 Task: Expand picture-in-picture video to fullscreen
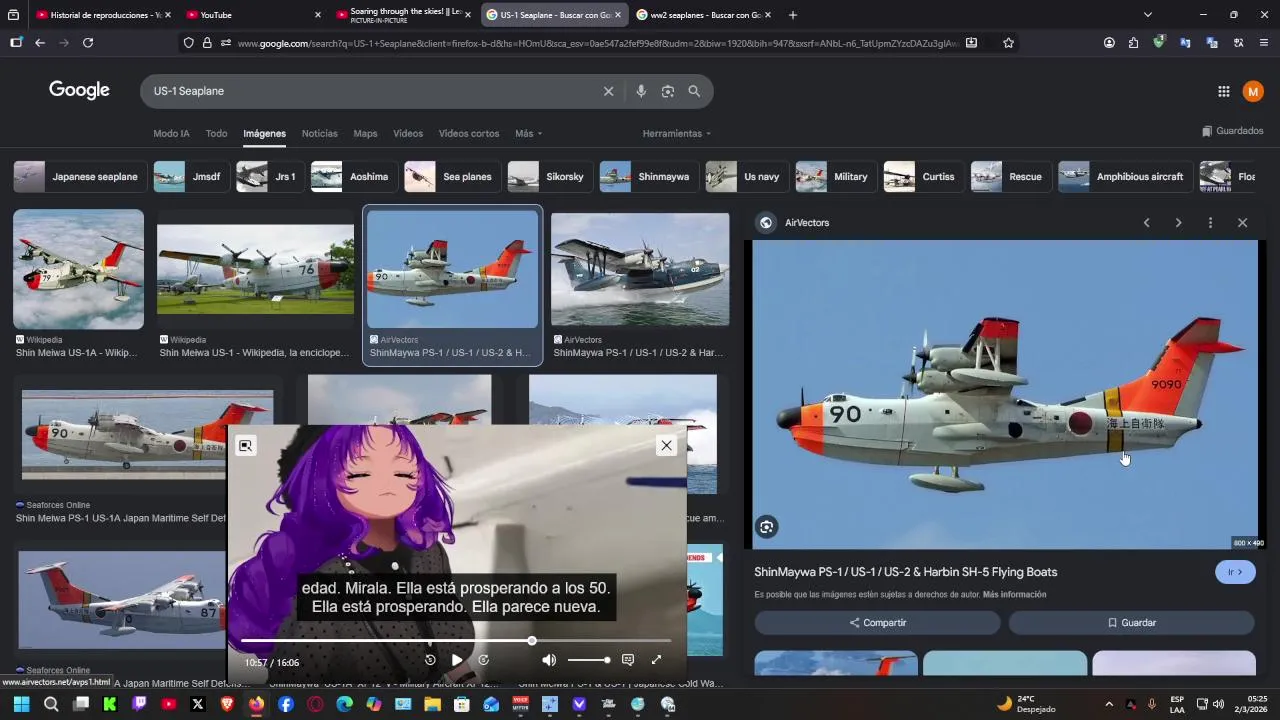(x=656, y=660)
